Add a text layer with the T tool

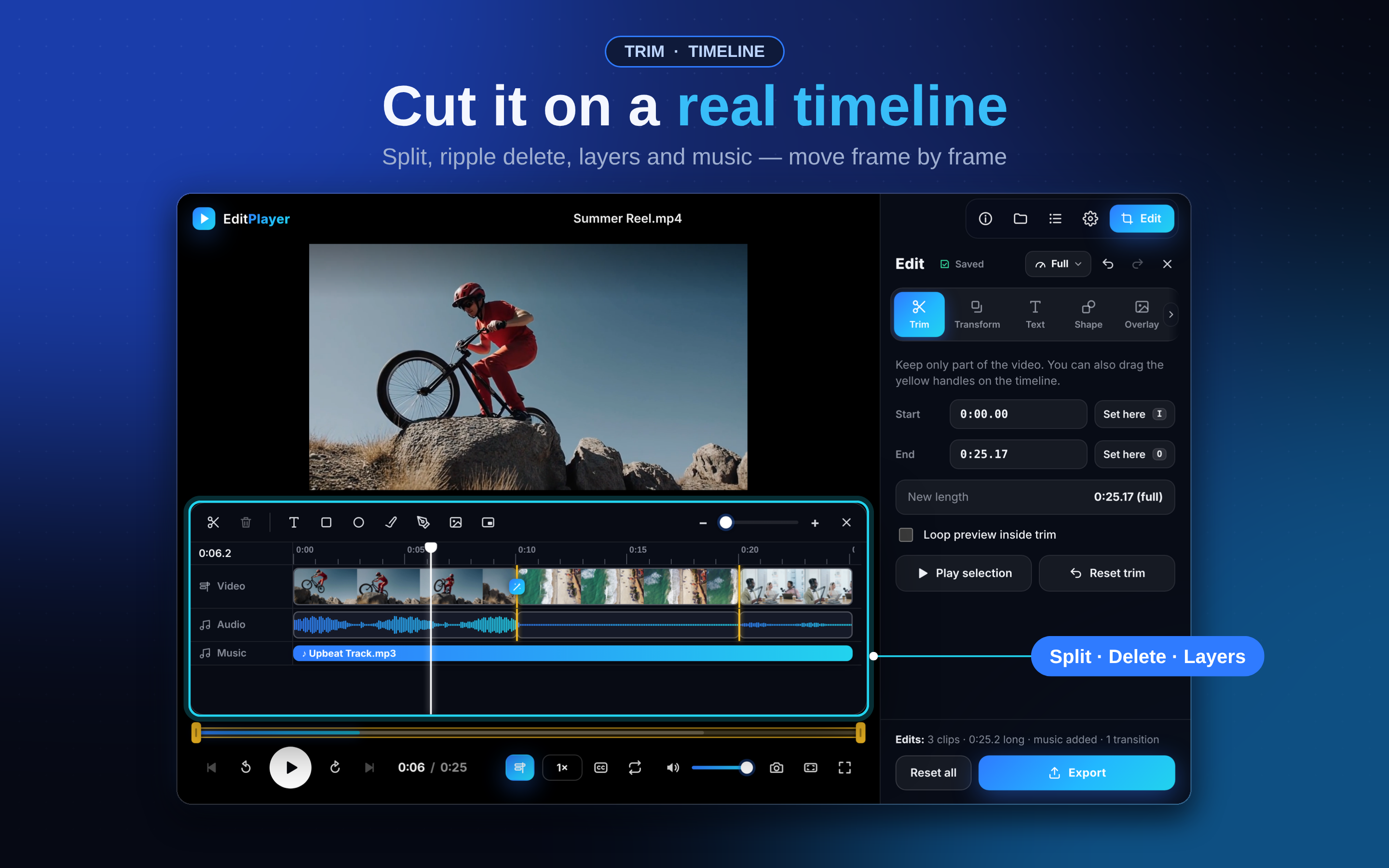pyautogui.click(x=294, y=522)
